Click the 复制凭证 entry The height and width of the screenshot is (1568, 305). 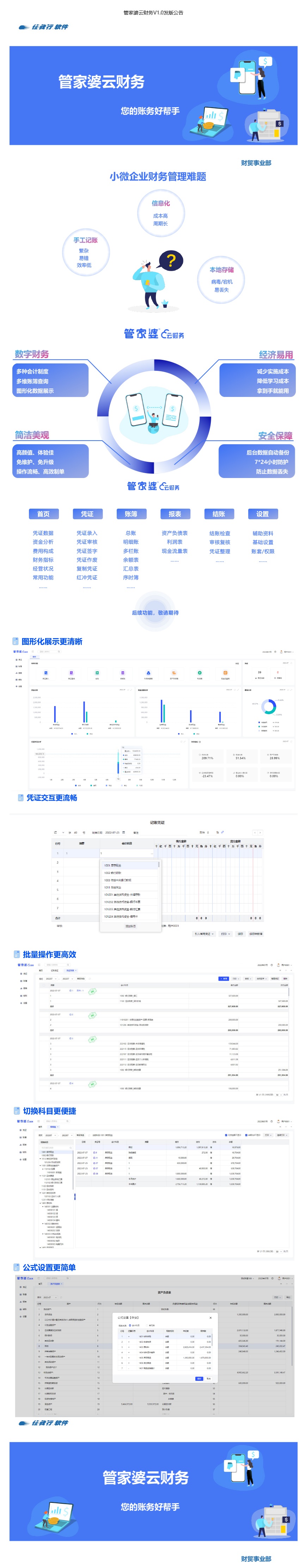[x=87, y=569]
